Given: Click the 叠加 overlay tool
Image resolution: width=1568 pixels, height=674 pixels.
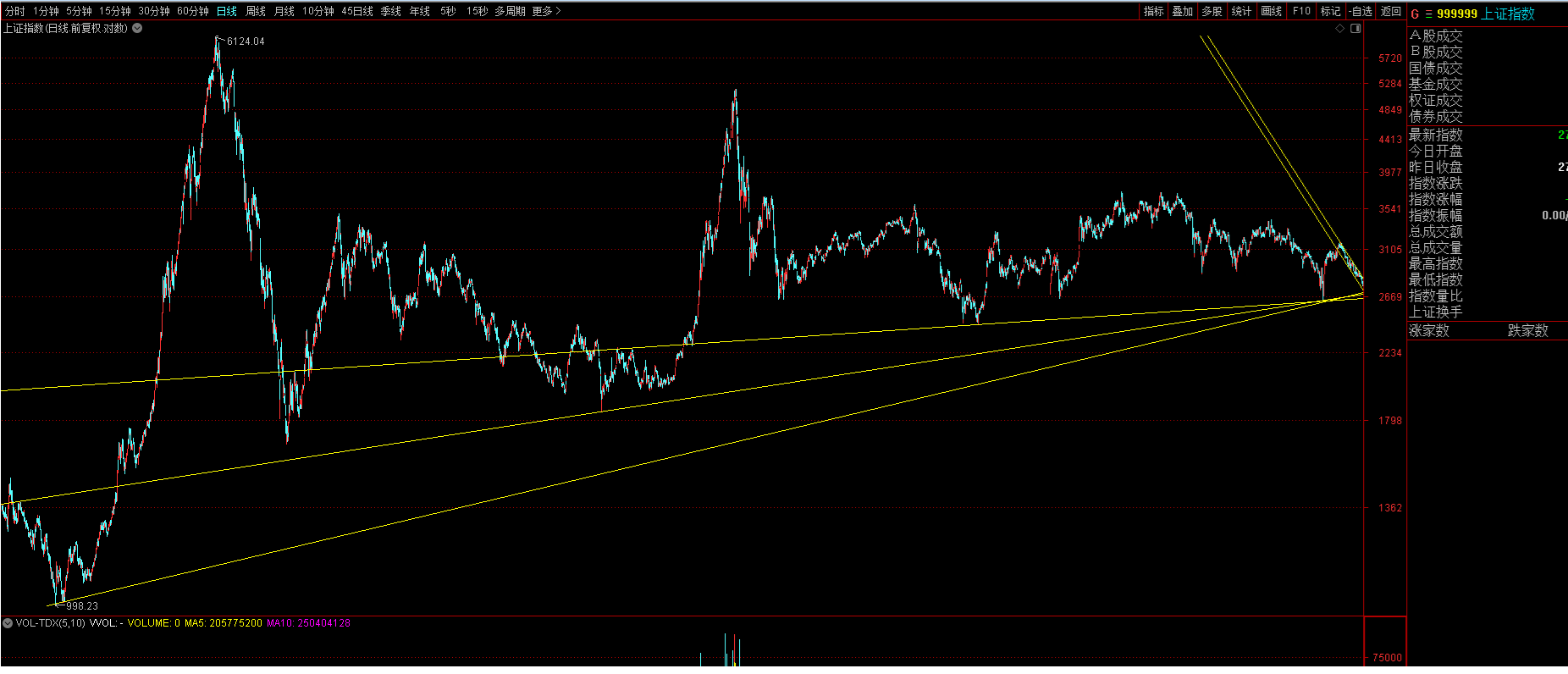Looking at the screenshot, I should pos(1182,11).
